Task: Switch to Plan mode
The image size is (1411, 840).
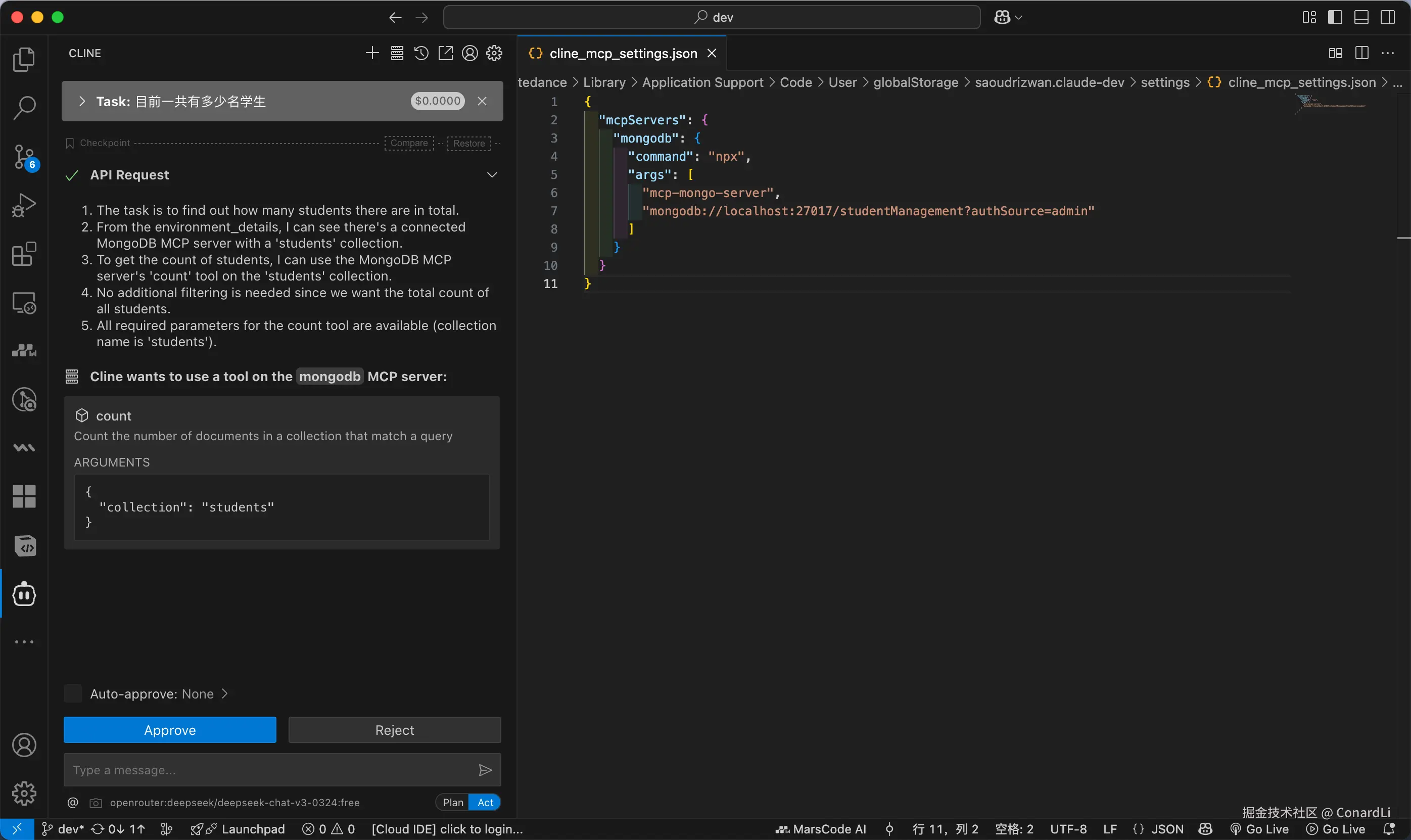Action: (x=452, y=803)
